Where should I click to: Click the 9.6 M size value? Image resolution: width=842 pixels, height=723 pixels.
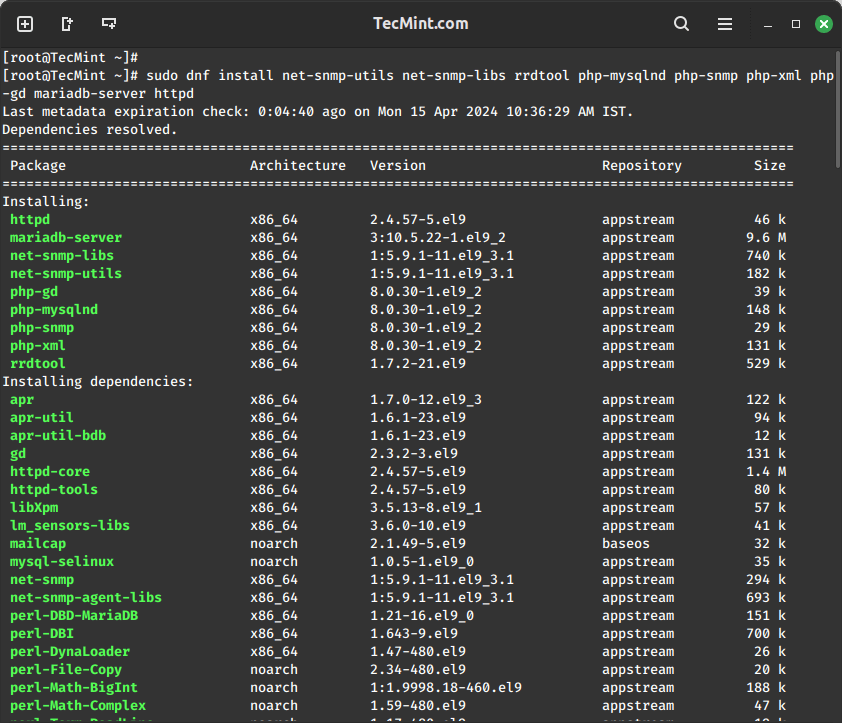766,238
